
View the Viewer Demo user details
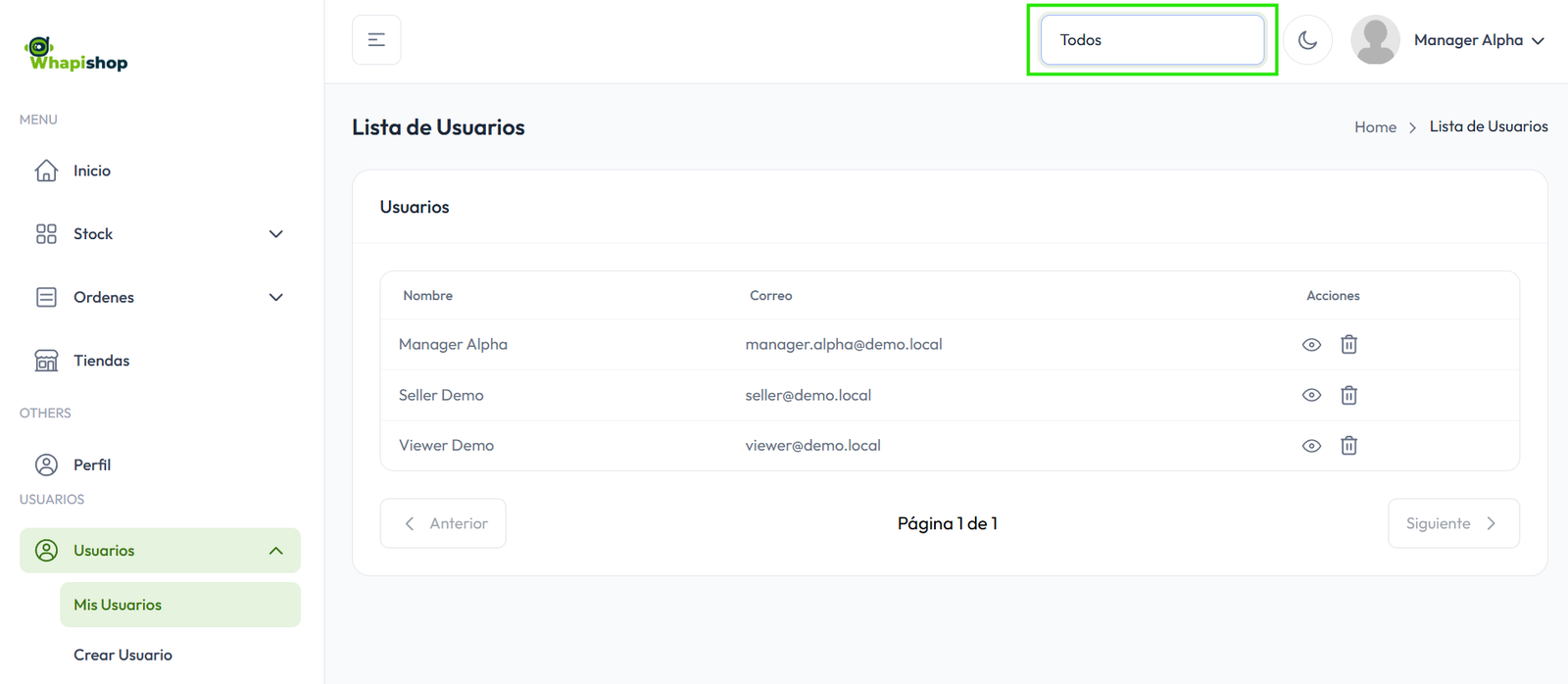(1311, 446)
